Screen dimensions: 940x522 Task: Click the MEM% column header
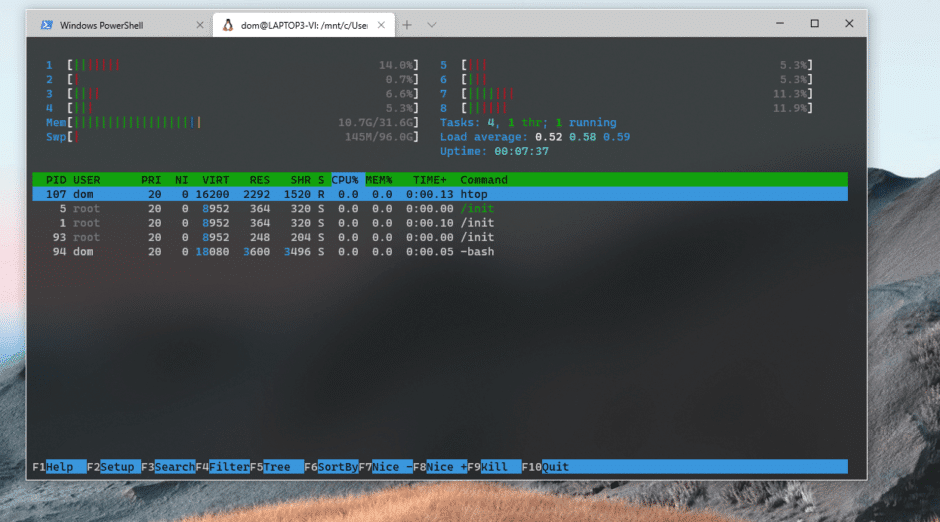(379, 180)
